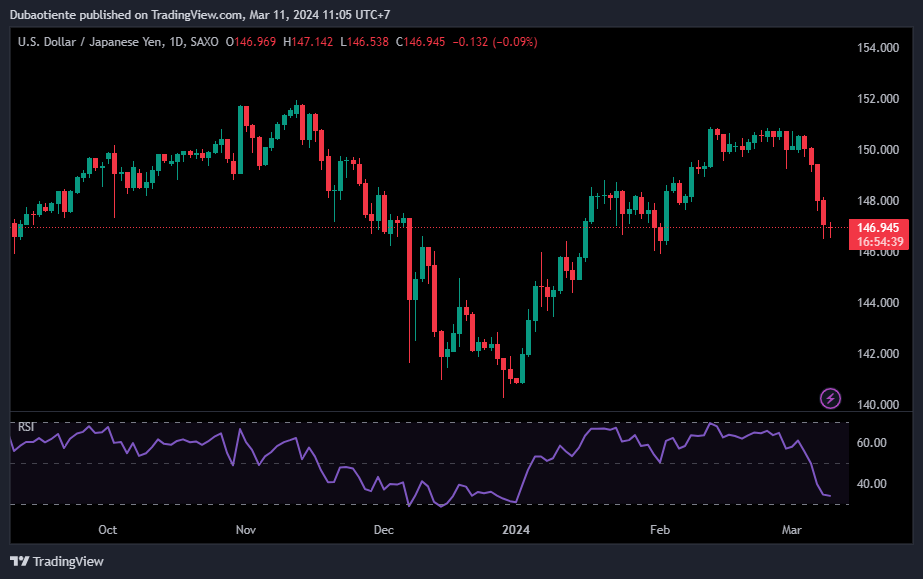
Task: Click the 2024 label on time axis
Action: pyautogui.click(x=516, y=530)
